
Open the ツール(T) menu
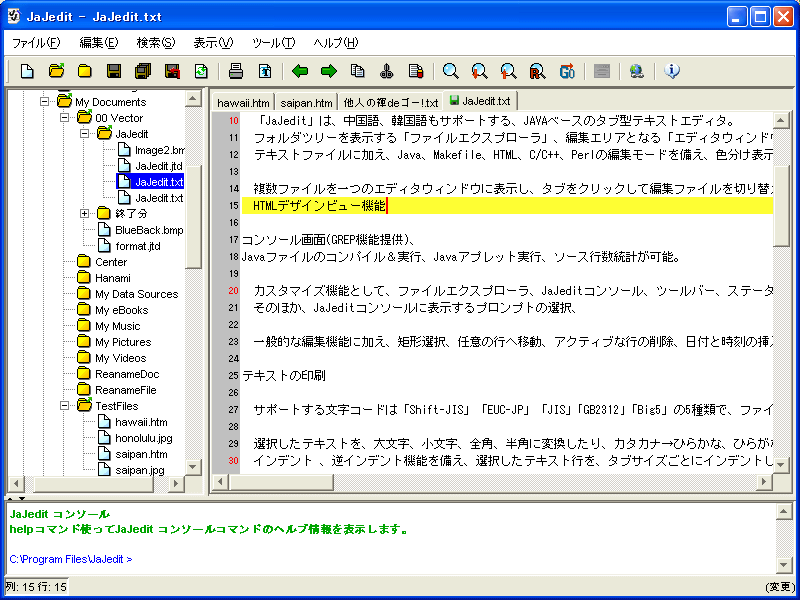273,43
